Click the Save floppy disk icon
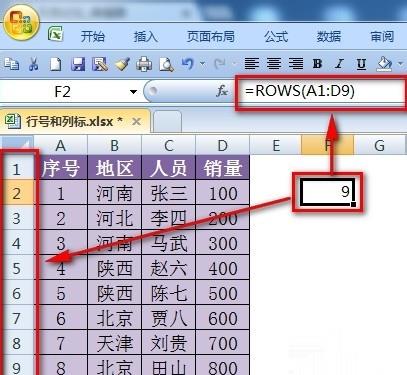Image resolution: width=407 pixels, height=375 pixels. [78, 64]
